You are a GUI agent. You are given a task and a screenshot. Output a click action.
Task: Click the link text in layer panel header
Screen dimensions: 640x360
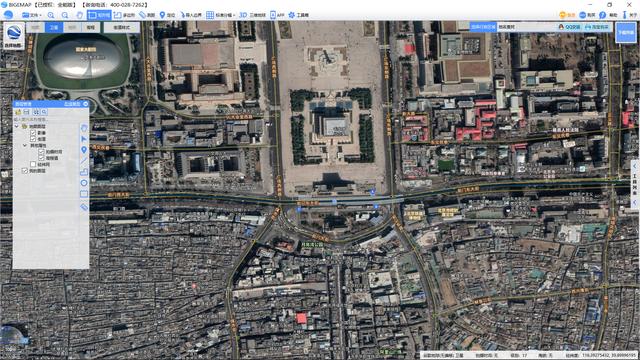click(x=72, y=104)
